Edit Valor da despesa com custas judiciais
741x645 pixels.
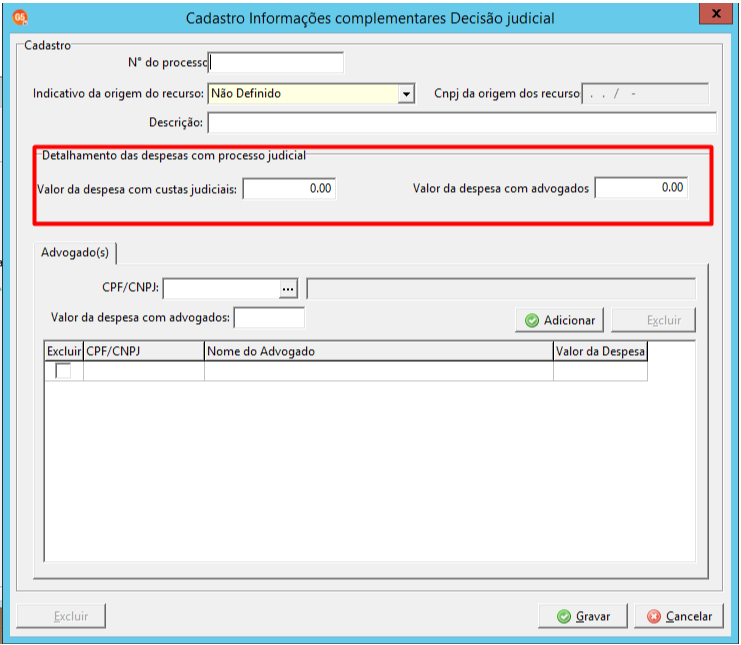click(x=289, y=189)
